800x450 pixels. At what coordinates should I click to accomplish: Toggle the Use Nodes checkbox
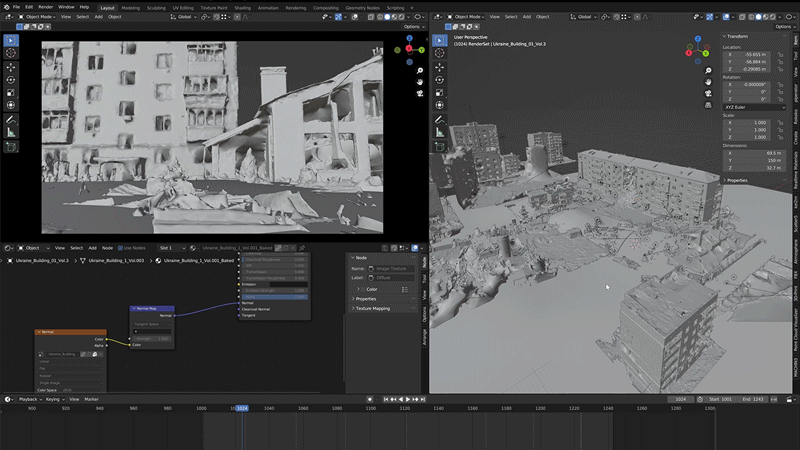[120, 248]
